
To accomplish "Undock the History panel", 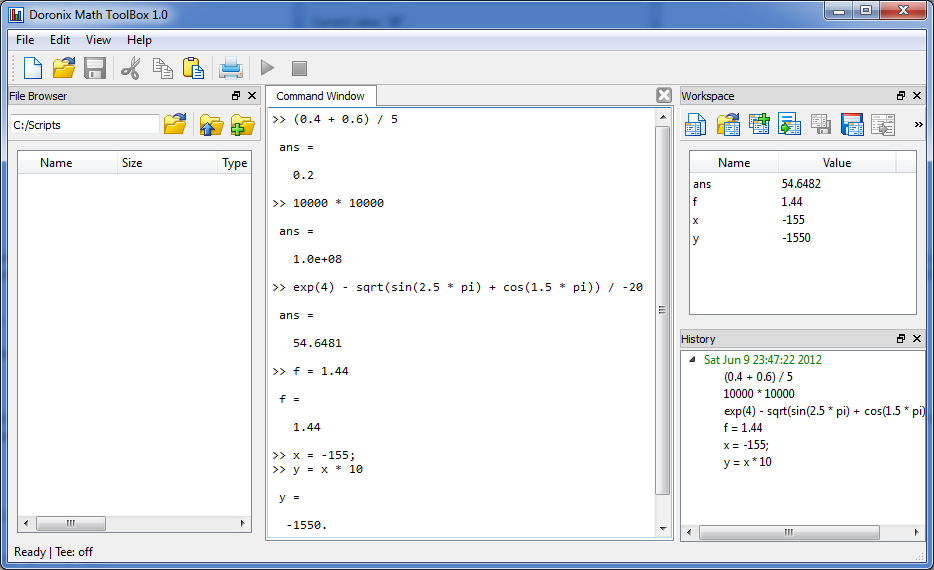I will (x=901, y=339).
